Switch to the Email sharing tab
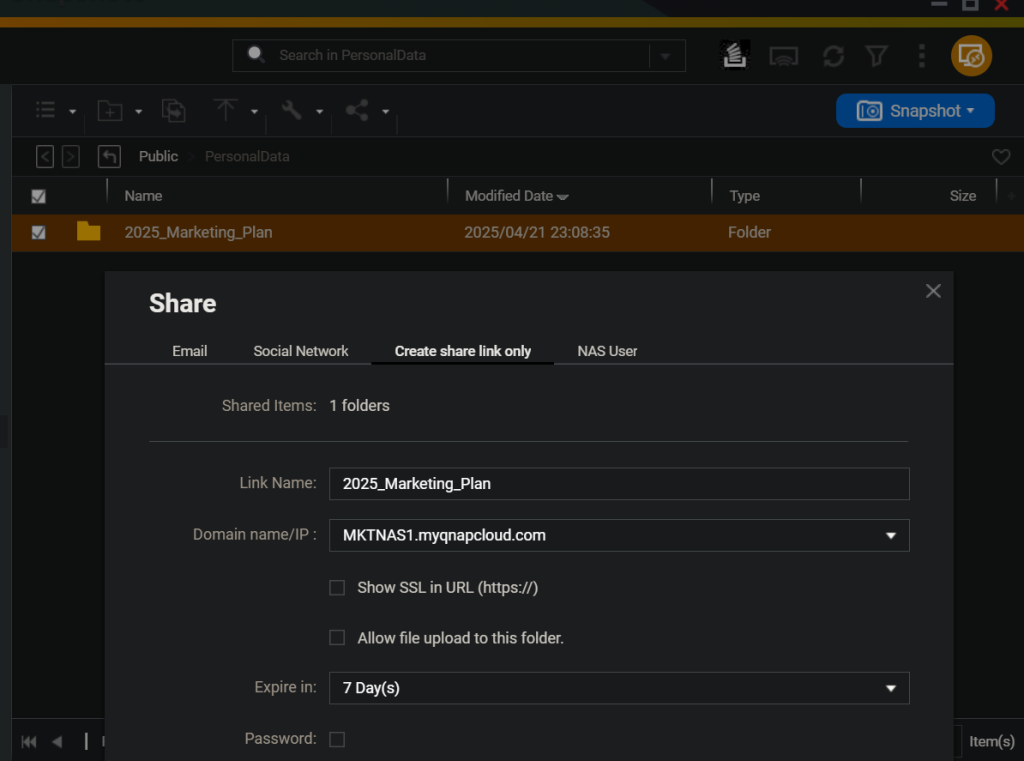The width and height of the screenshot is (1024, 761). [189, 351]
